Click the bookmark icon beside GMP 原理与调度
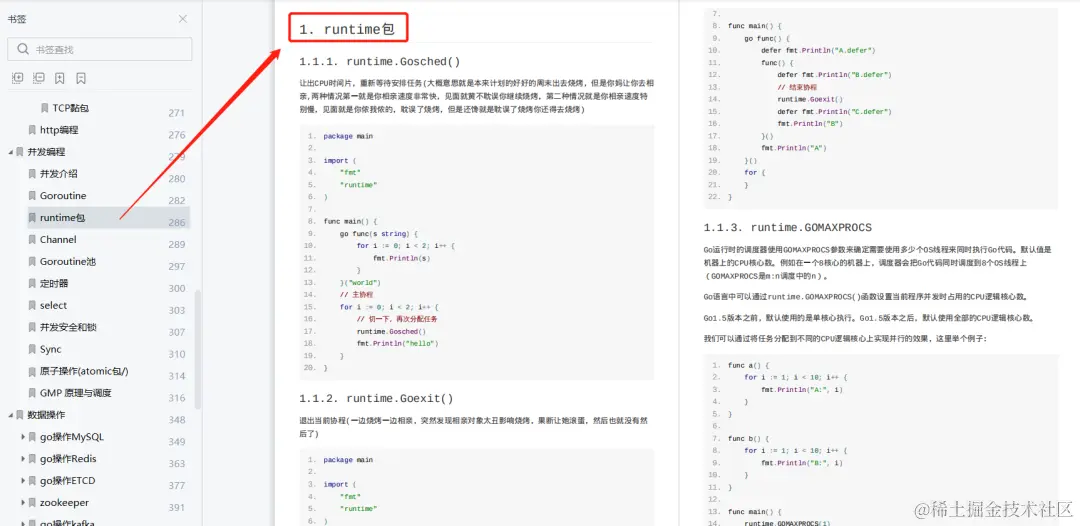1080x526 pixels. pos(32,393)
